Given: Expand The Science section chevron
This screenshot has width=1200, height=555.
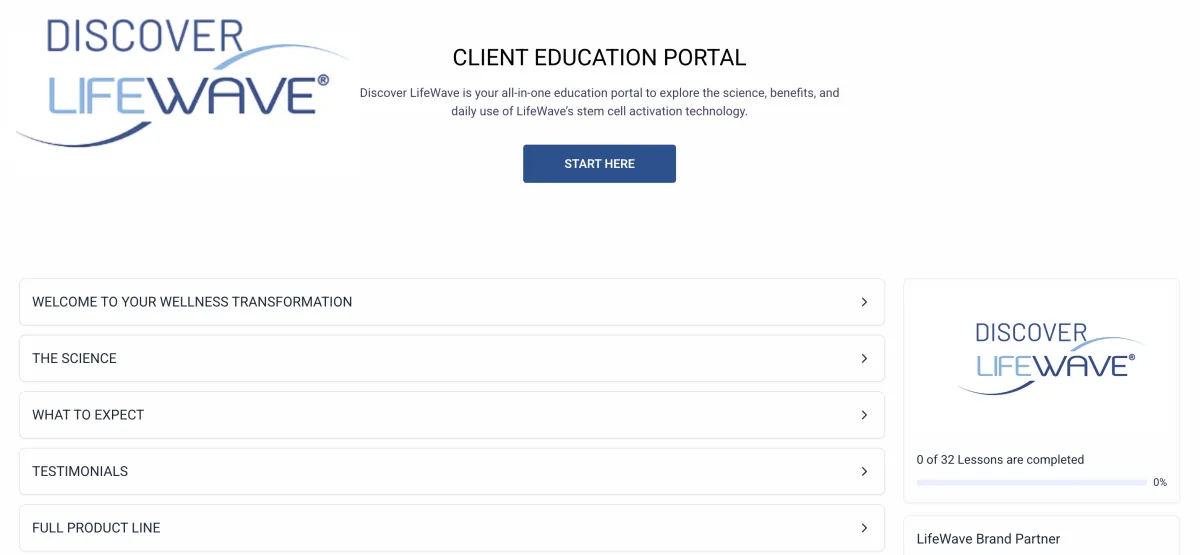Looking at the screenshot, I should pyautogui.click(x=864, y=358).
